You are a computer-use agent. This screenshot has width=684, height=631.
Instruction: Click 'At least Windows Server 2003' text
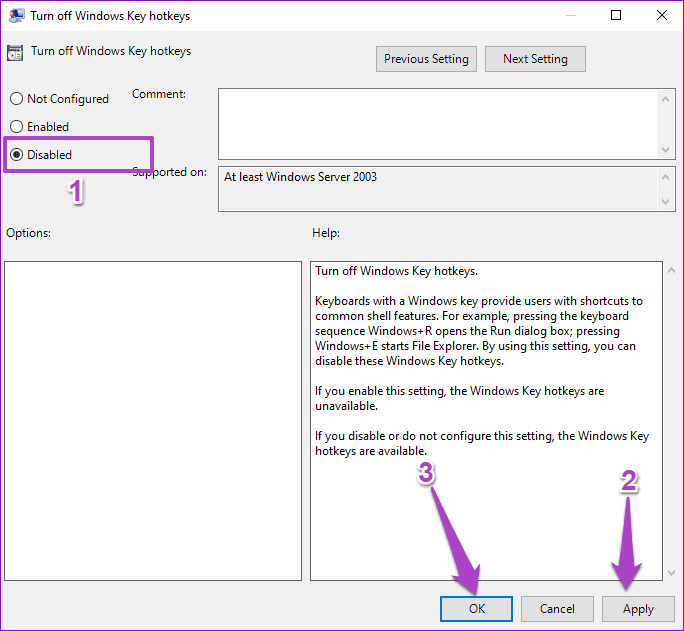click(300, 177)
